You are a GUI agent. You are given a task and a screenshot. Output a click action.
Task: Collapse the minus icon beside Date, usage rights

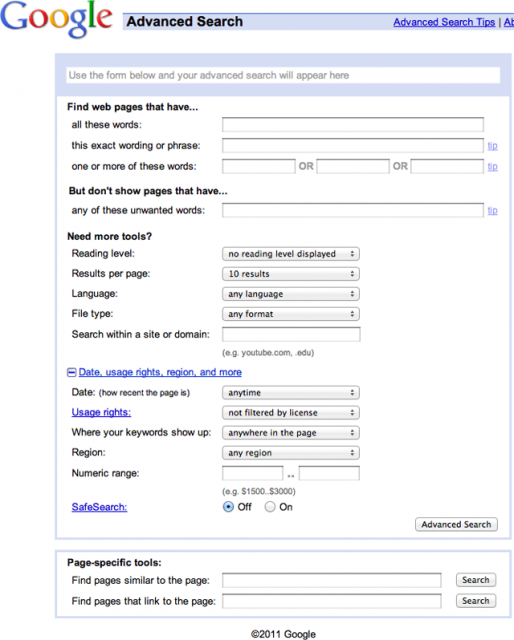pyautogui.click(x=71, y=372)
